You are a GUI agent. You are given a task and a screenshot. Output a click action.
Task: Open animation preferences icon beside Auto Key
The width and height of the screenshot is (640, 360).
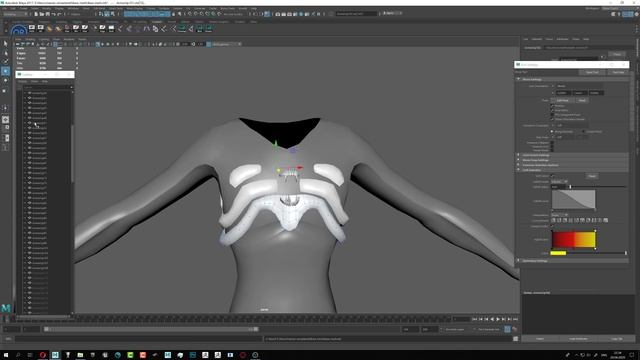click(x=515, y=329)
